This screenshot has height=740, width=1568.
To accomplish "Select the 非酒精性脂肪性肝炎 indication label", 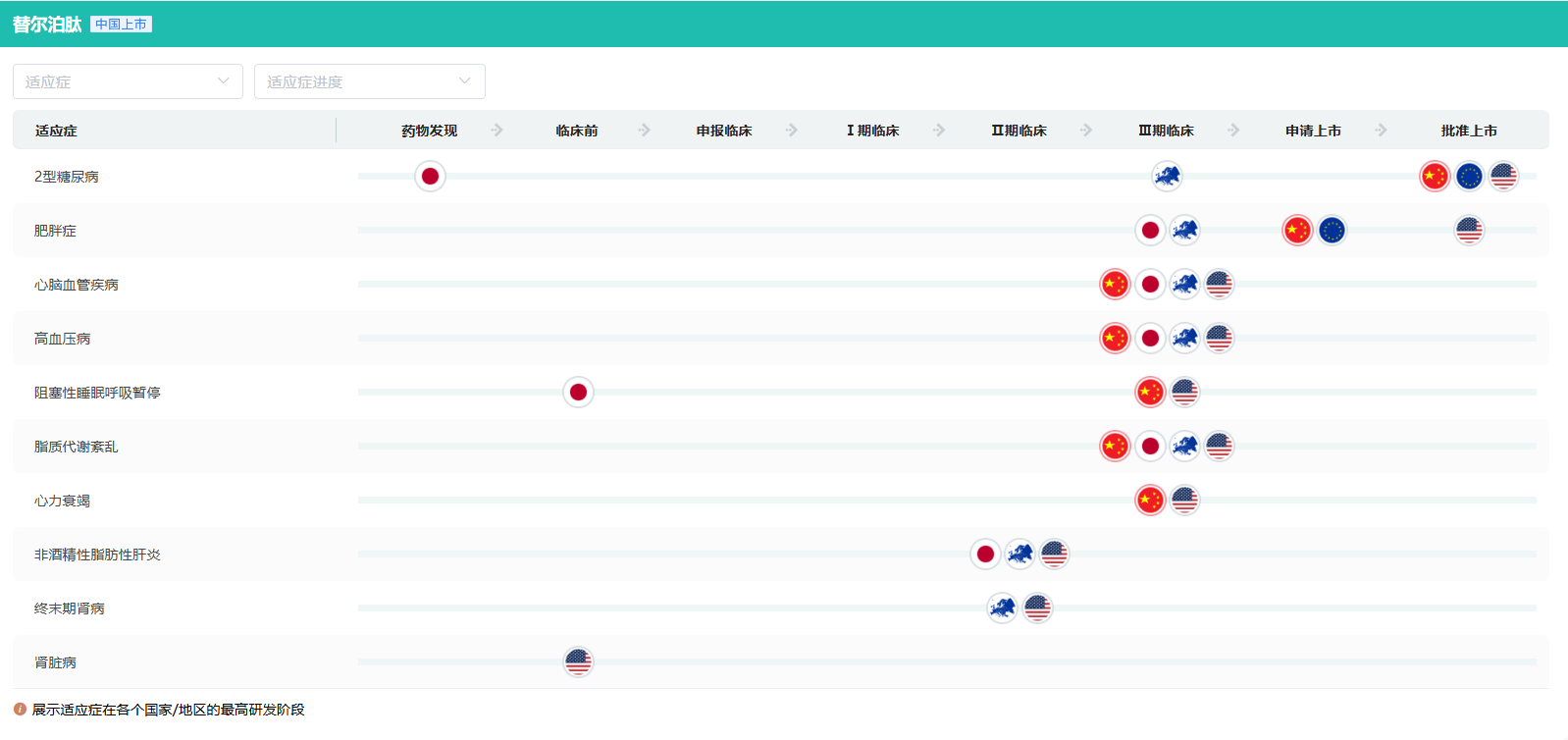I will (97, 555).
